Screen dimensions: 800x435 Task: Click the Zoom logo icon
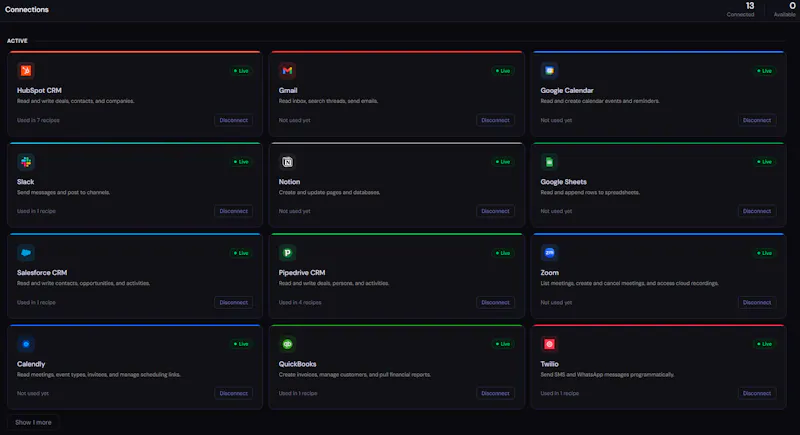pos(549,252)
